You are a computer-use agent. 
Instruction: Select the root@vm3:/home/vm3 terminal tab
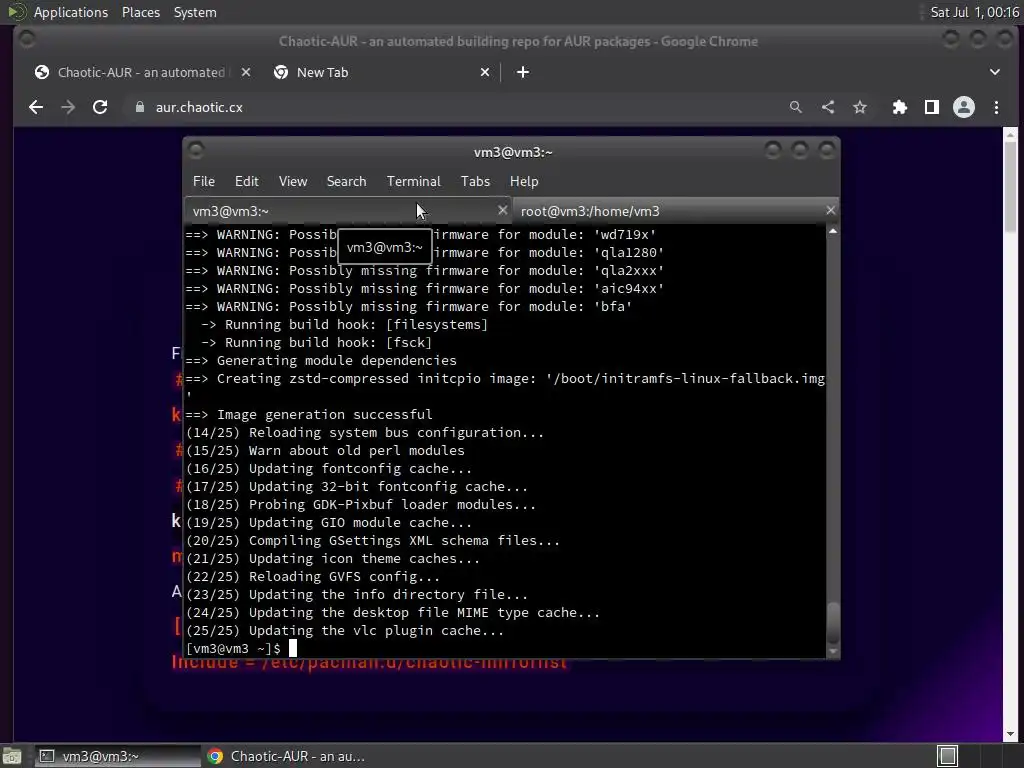675,211
